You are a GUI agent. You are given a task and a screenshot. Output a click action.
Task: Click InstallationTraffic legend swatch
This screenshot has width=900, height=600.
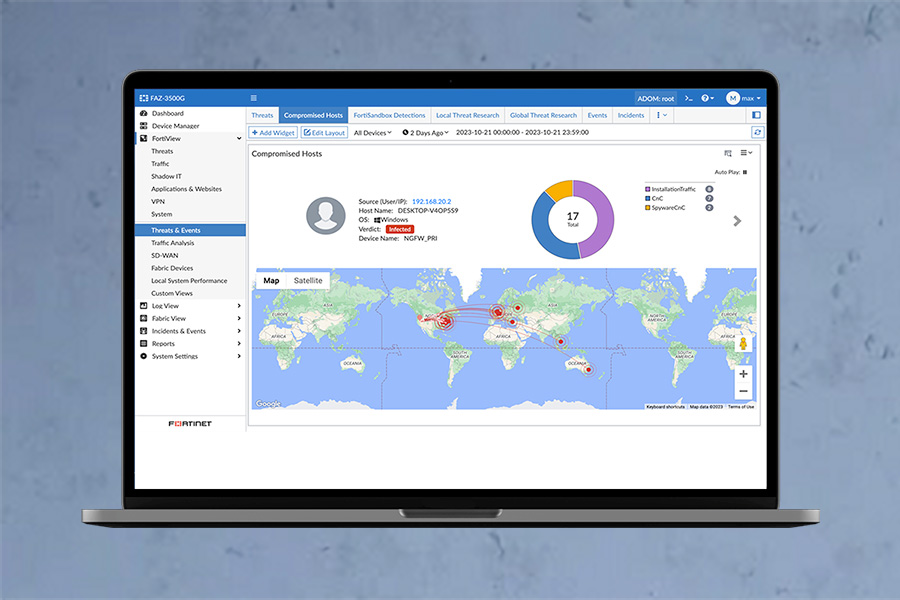tap(647, 189)
